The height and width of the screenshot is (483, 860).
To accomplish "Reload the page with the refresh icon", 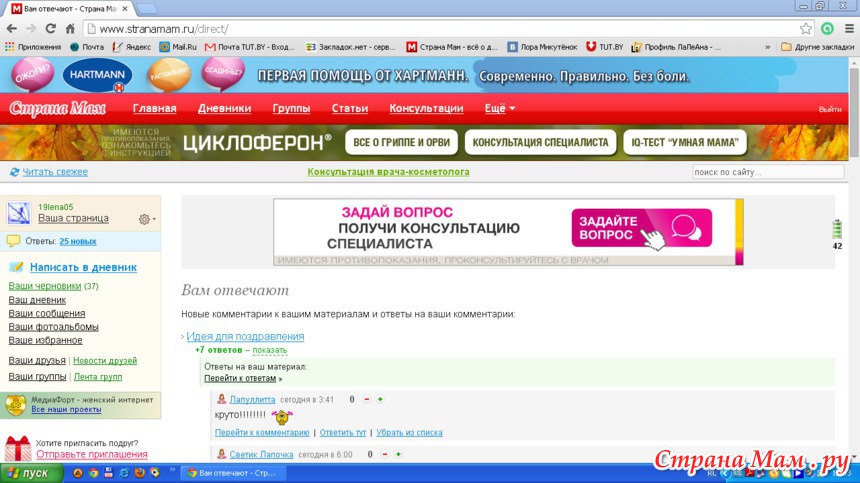I will coord(50,29).
